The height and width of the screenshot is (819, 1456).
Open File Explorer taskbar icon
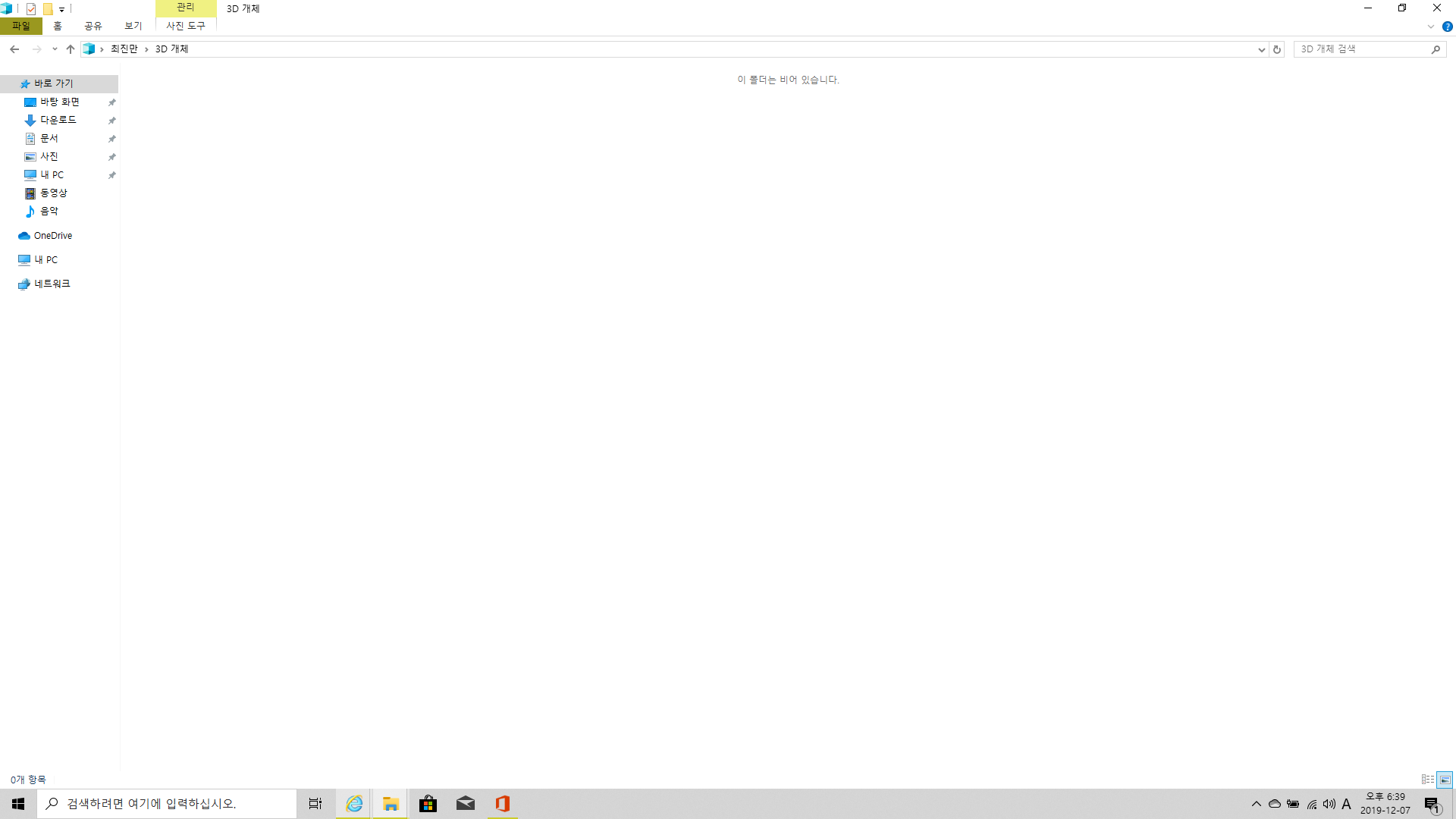[x=391, y=804]
